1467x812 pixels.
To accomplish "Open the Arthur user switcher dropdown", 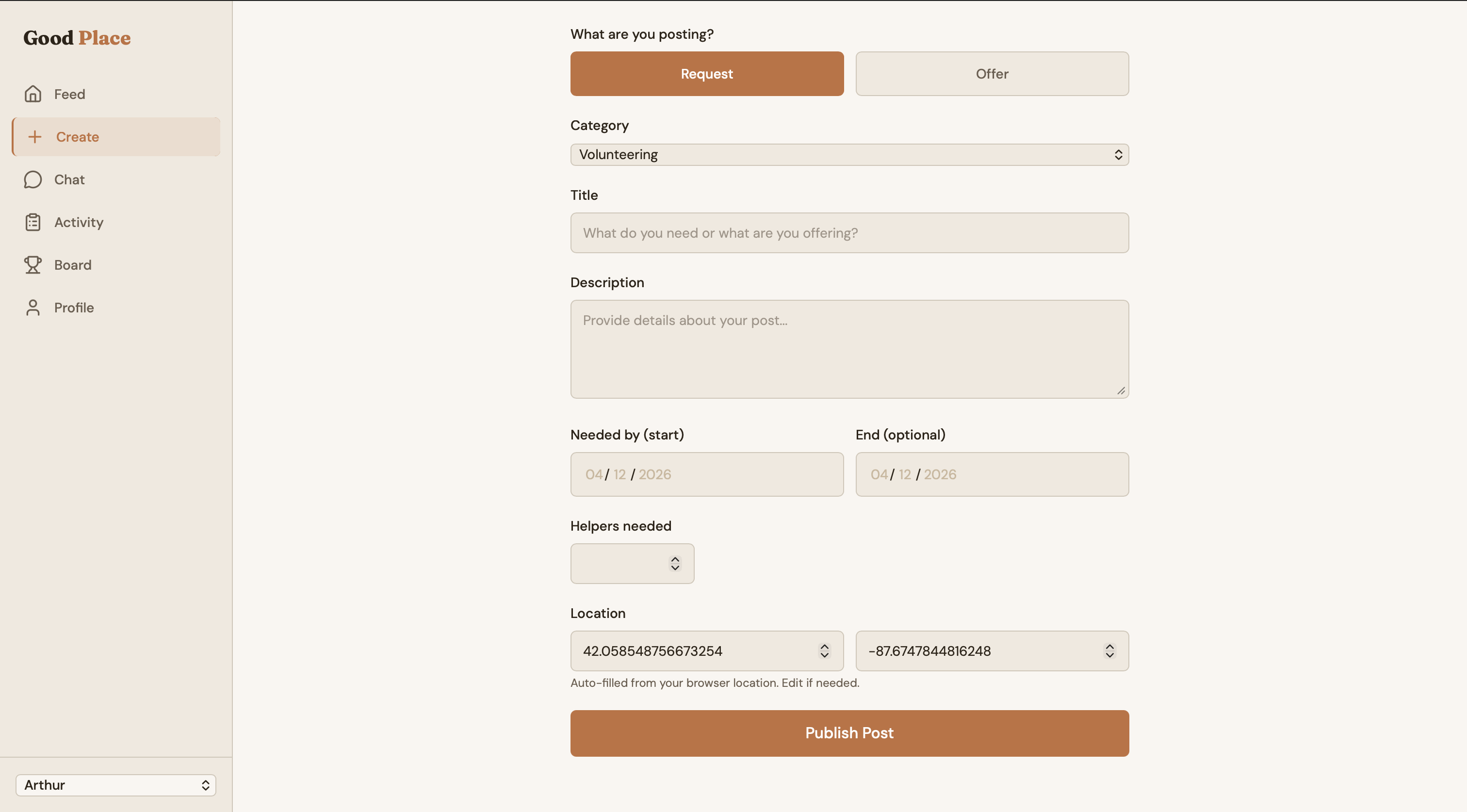I will point(115,785).
